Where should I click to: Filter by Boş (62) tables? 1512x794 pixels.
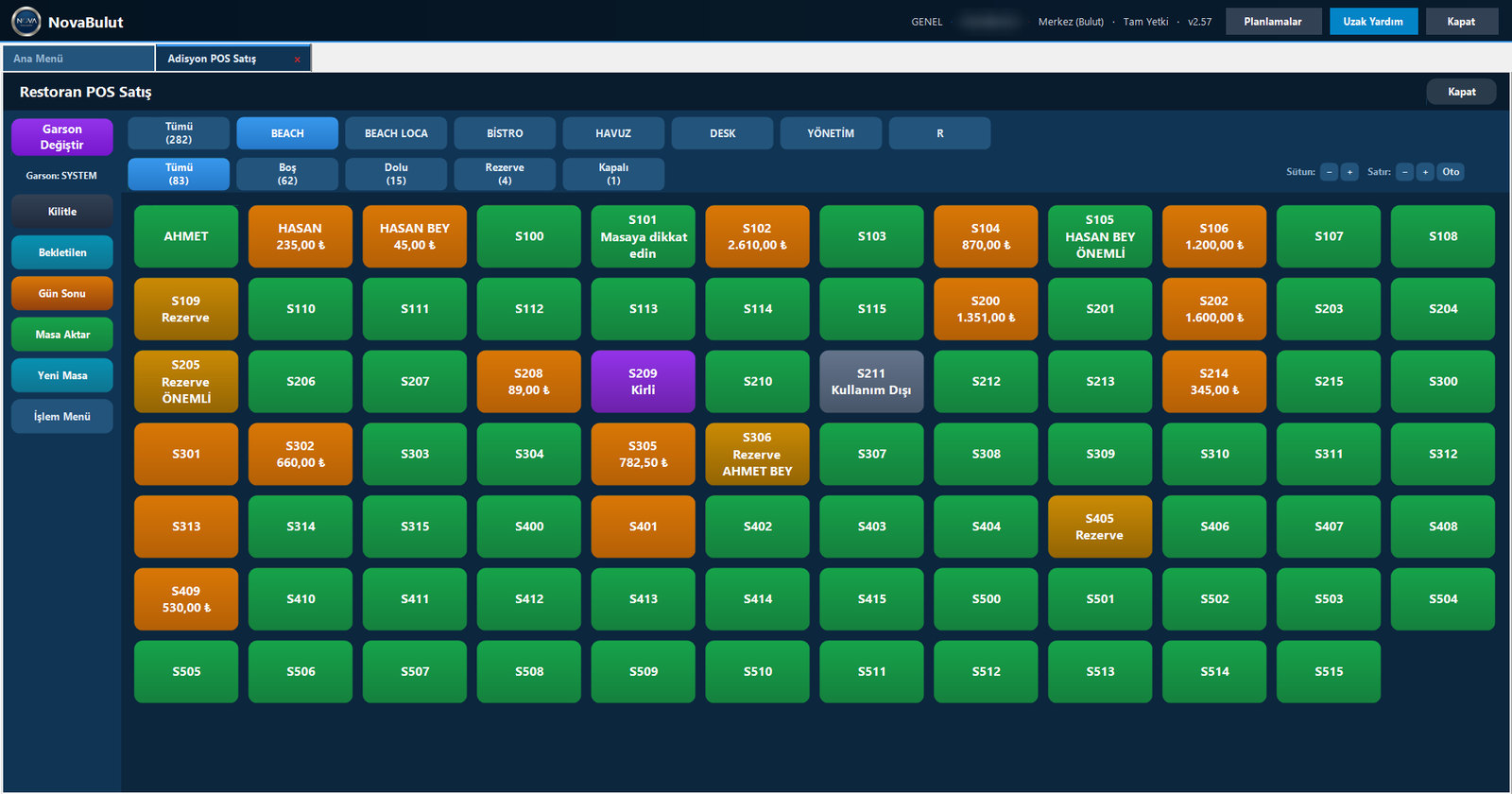click(x=287, y=174)
